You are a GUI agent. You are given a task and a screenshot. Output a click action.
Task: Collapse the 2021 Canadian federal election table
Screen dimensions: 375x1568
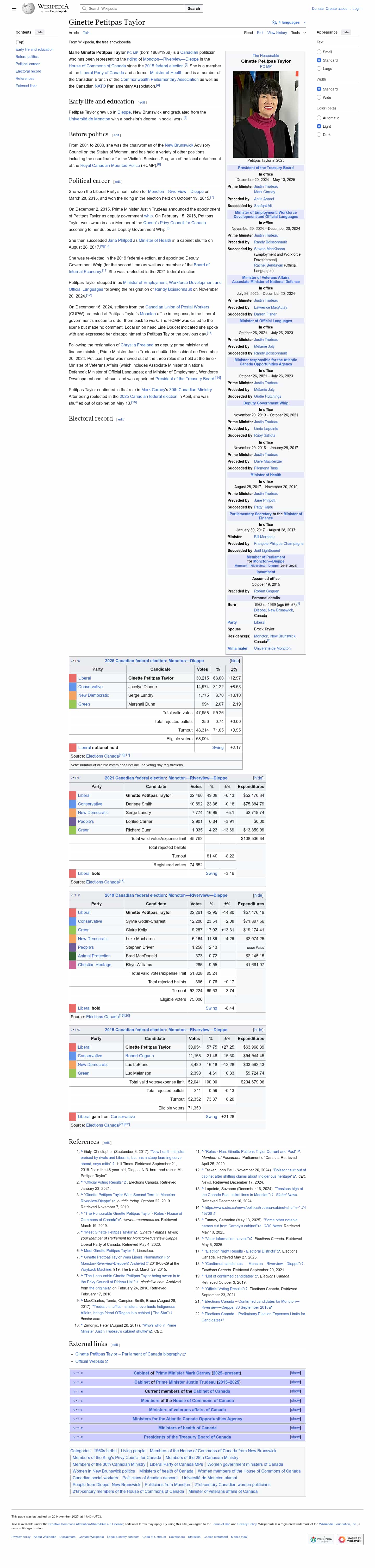click(x=259, y=778)
